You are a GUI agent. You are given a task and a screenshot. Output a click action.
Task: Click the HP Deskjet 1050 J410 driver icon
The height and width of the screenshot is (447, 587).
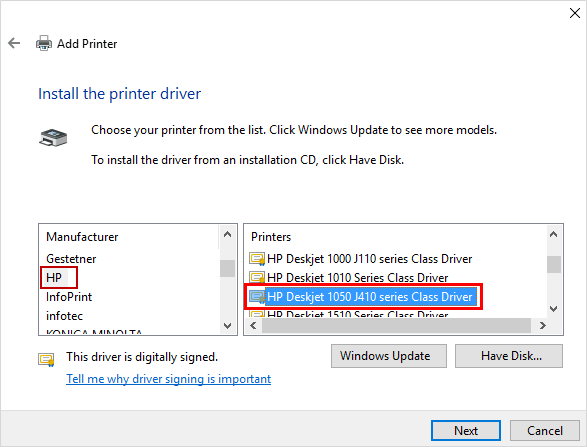point(257,297)
